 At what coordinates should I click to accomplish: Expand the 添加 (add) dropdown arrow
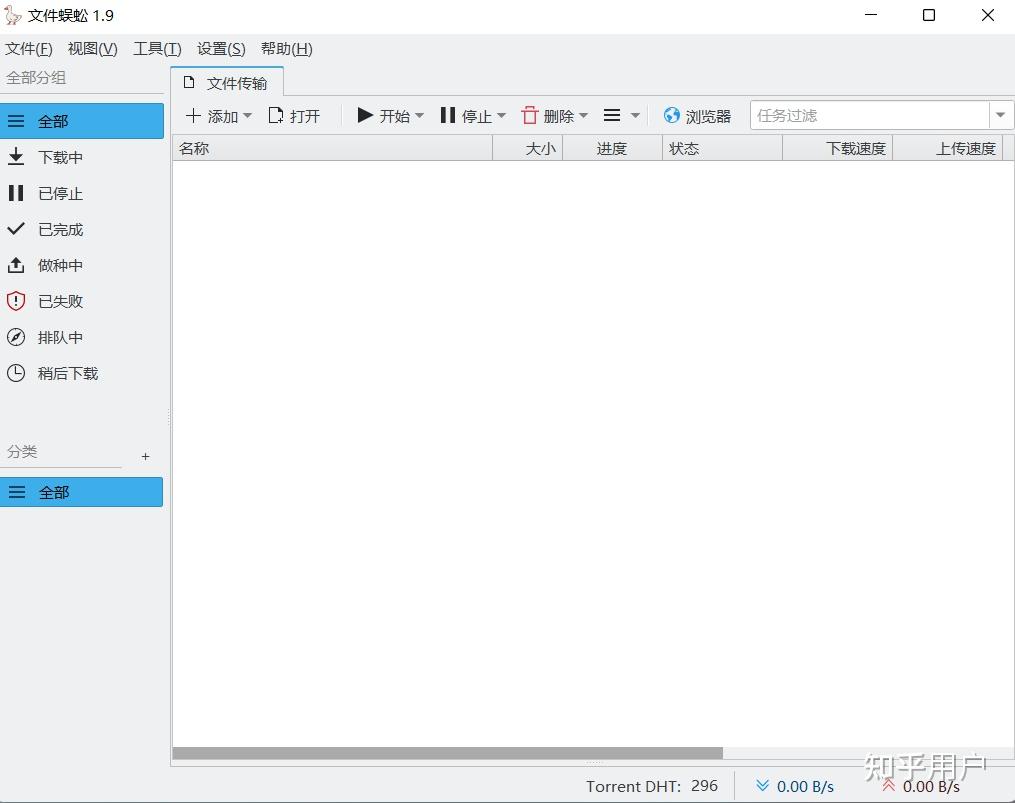coord(246,116)
